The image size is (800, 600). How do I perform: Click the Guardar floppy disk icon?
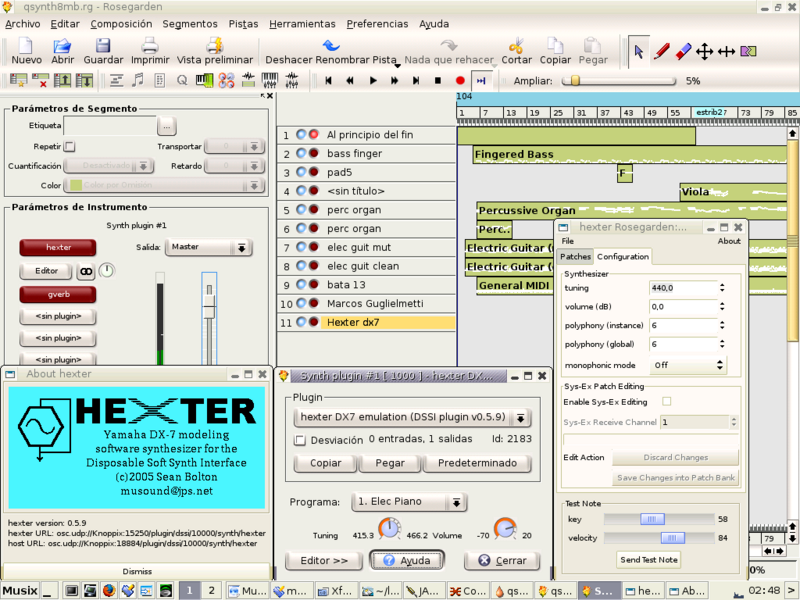click(103, 46)
